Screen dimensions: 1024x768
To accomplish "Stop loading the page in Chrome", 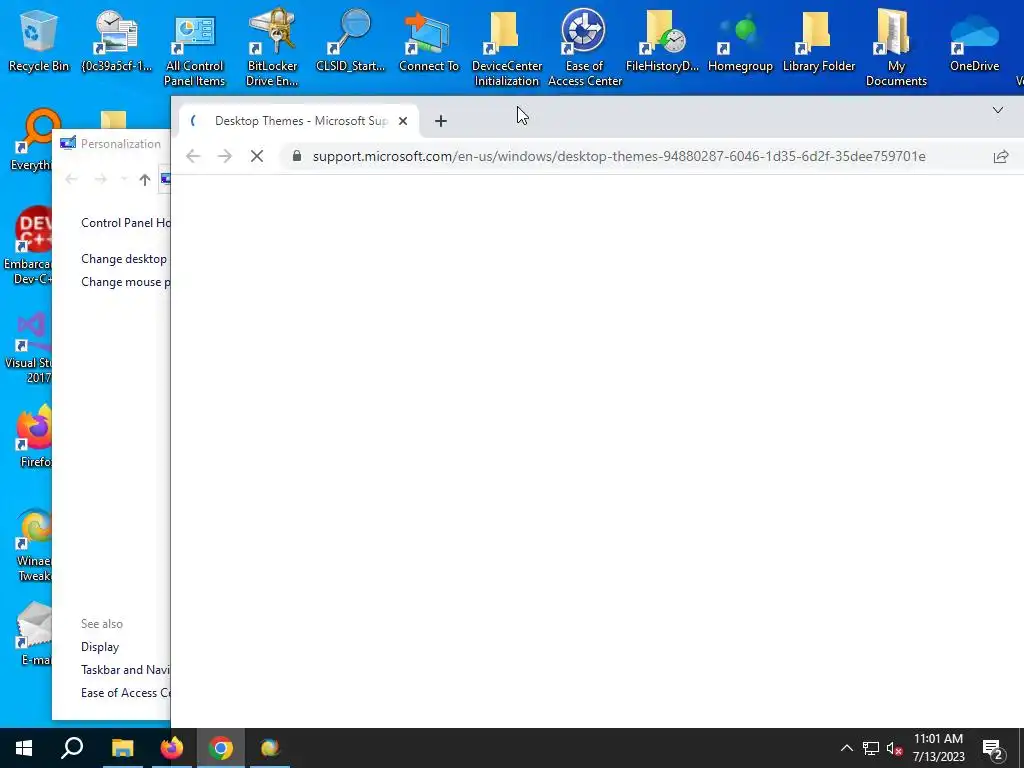I will (257, 156).
